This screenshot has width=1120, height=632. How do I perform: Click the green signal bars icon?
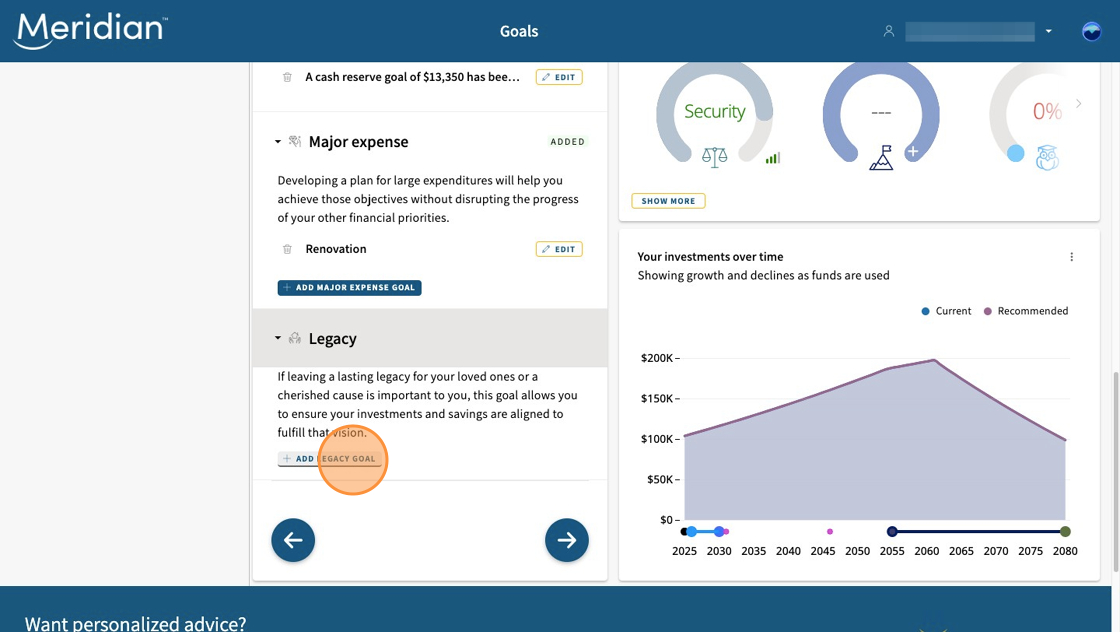[x=773, y=158]
